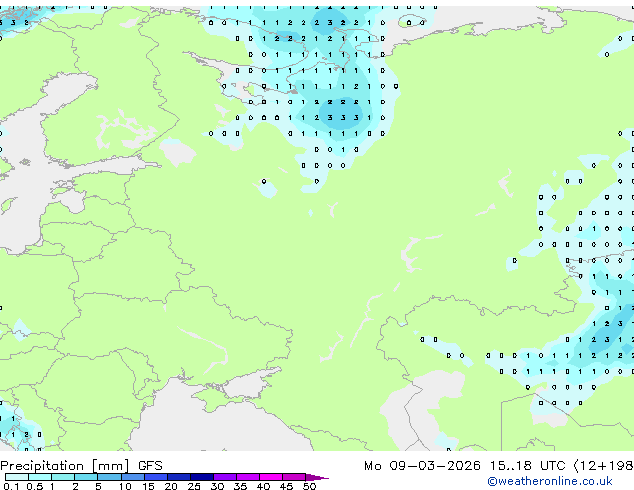Viewport: 634px width, 490px height.
Task: Select the 30–35 mm purple legend swatch
Action: [224, 477]
